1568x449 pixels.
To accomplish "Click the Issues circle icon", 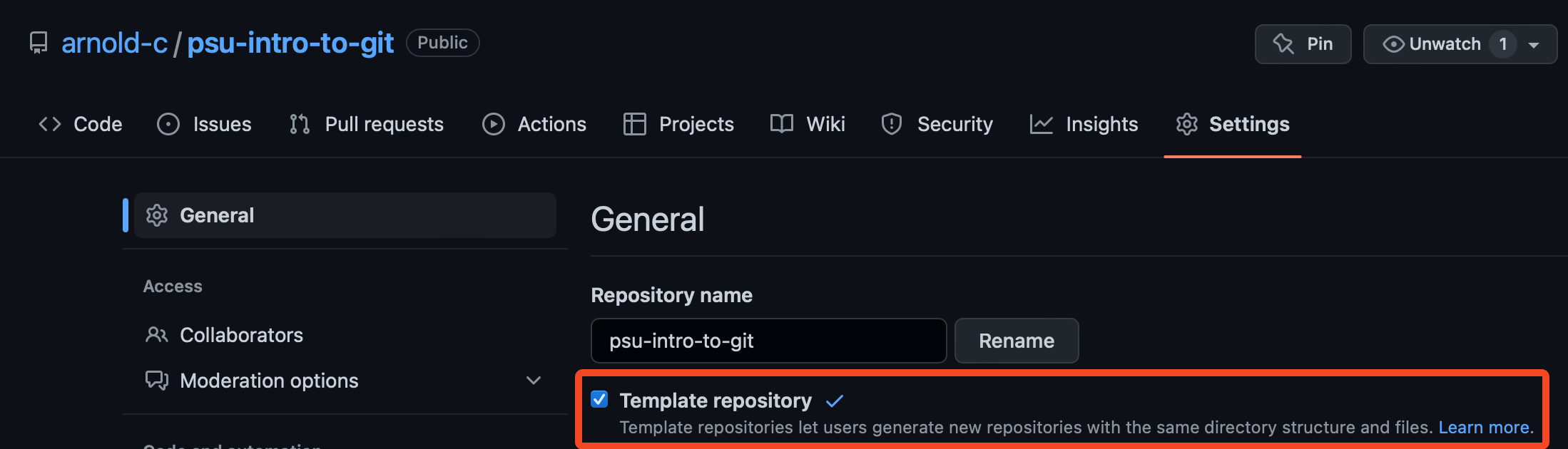I will pyautogui.click(x=168, y=124).
